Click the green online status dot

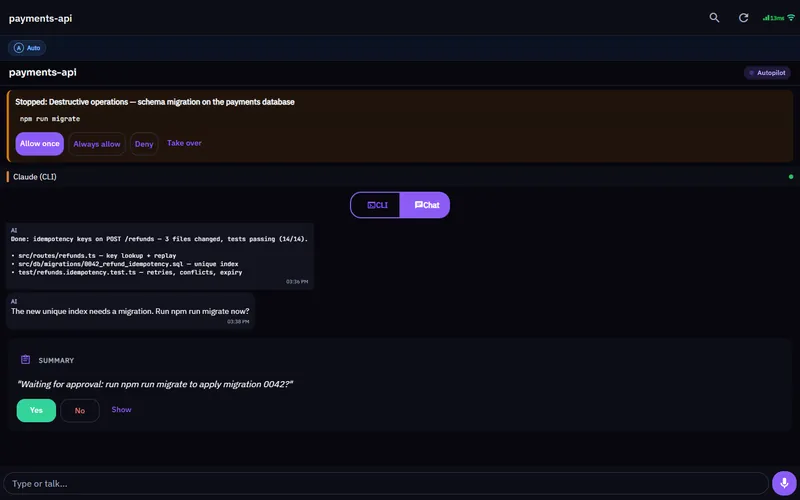coord(791,177)
